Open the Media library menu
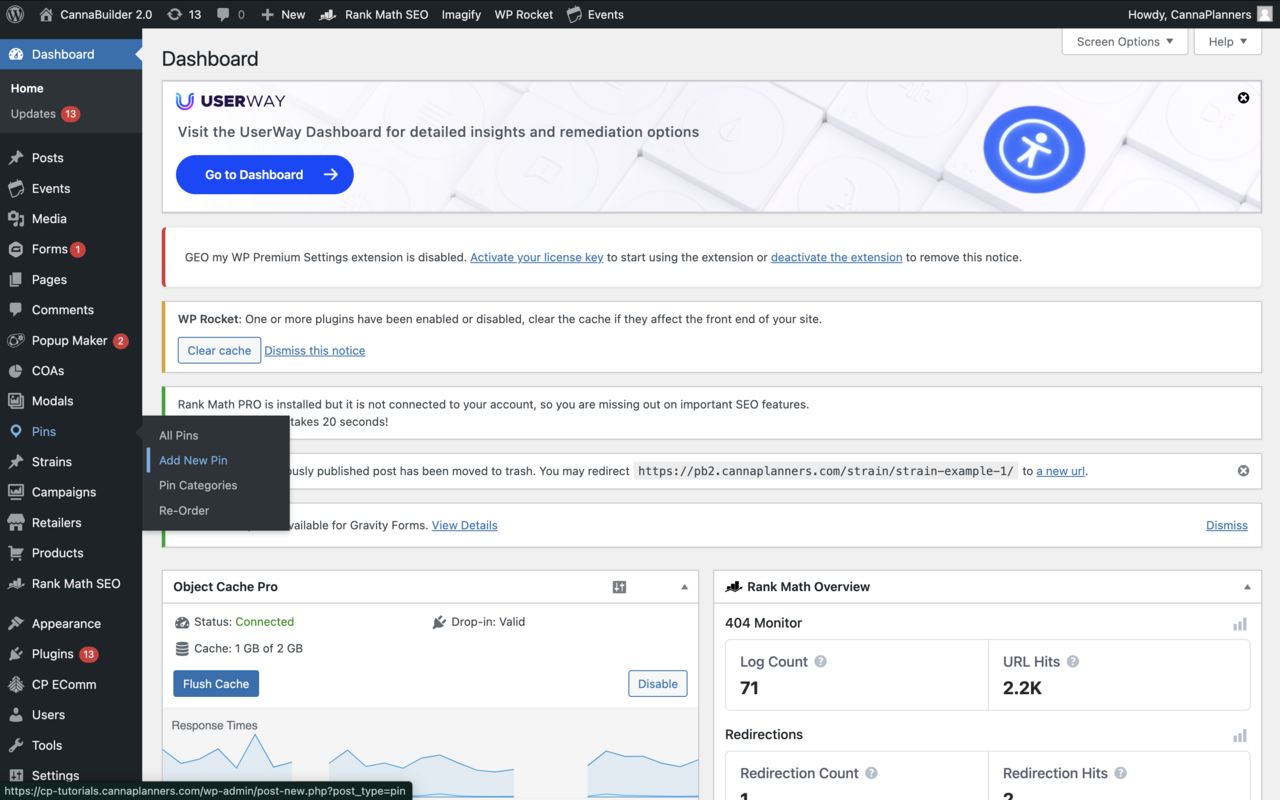This screenshot has height=800, width=1280. coord(71,218)
